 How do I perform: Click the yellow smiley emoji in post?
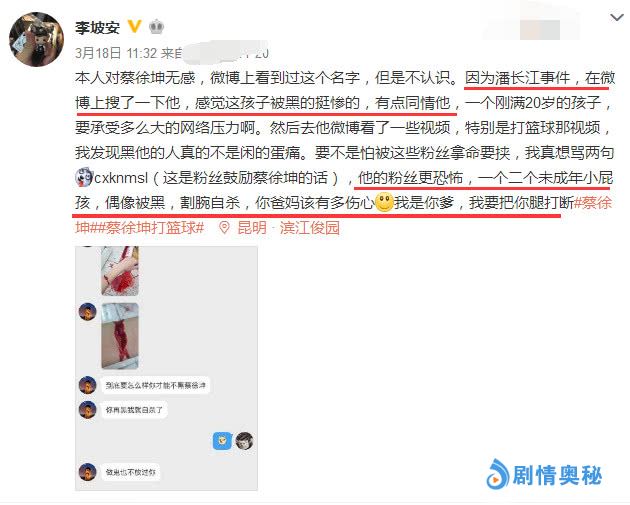[x=384, y=202]
